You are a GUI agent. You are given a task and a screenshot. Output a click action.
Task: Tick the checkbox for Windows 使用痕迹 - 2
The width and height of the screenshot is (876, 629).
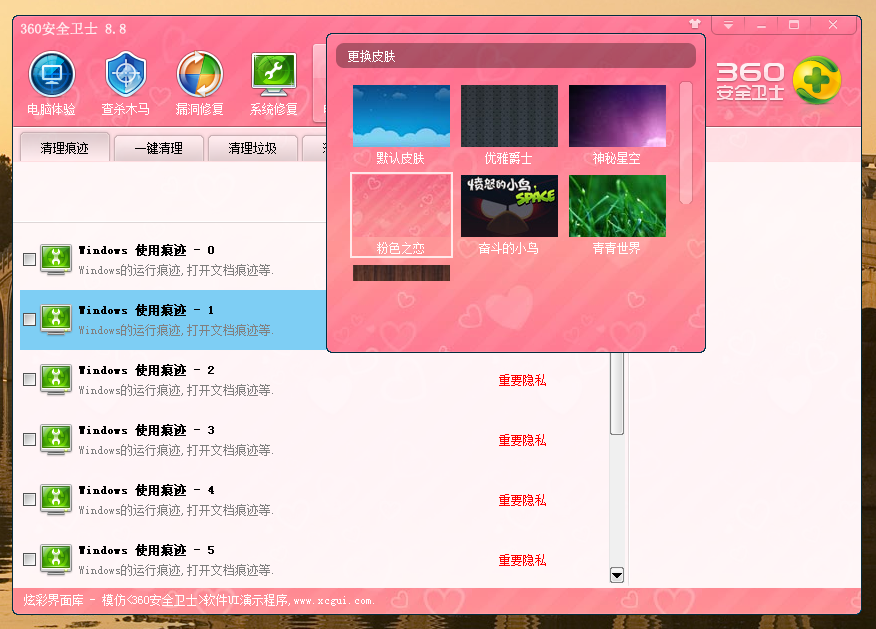pos(30,379)
